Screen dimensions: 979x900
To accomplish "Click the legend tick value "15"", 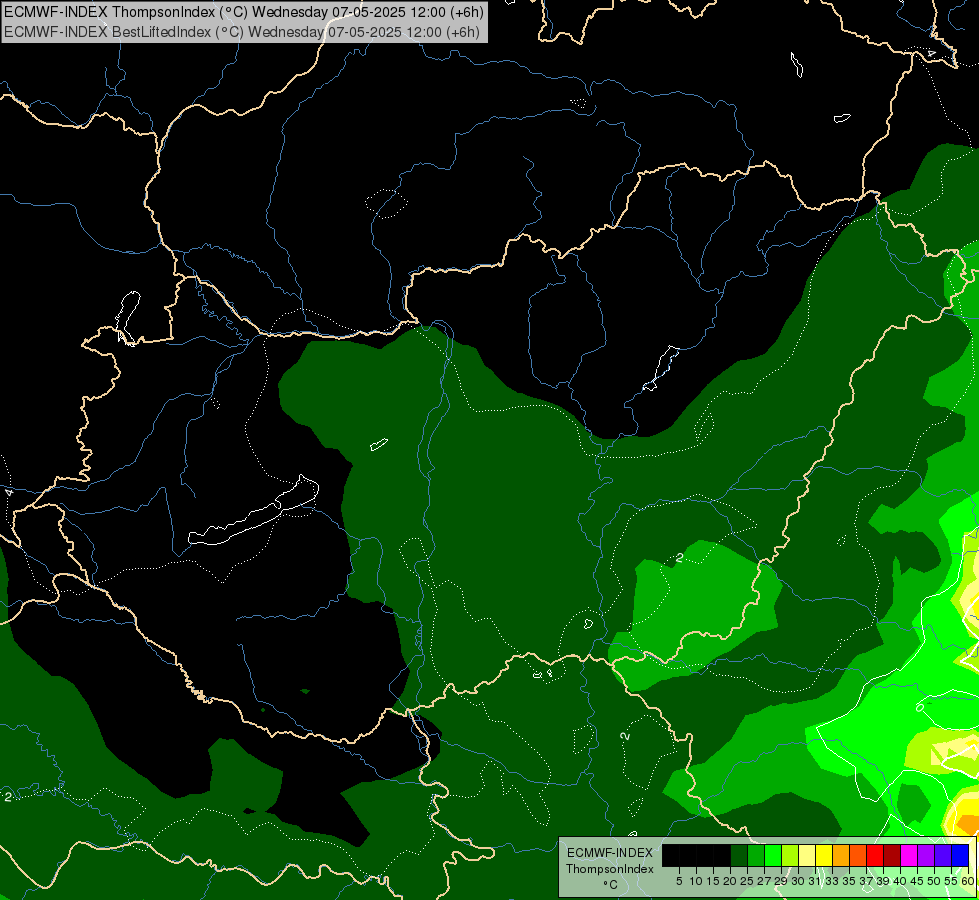I will click(713, 881).
